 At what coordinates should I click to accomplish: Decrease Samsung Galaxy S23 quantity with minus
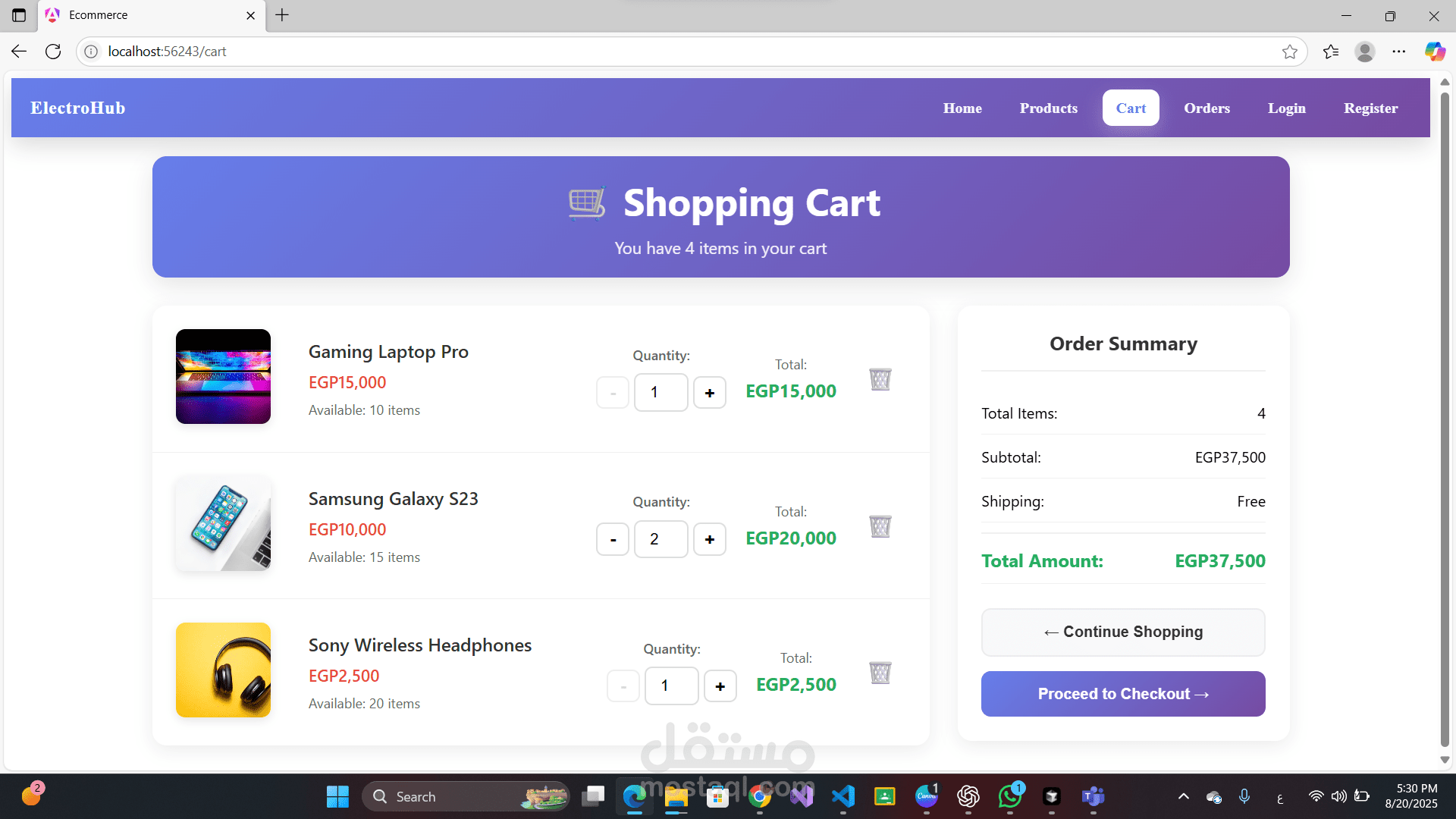(x=613, y=539)
